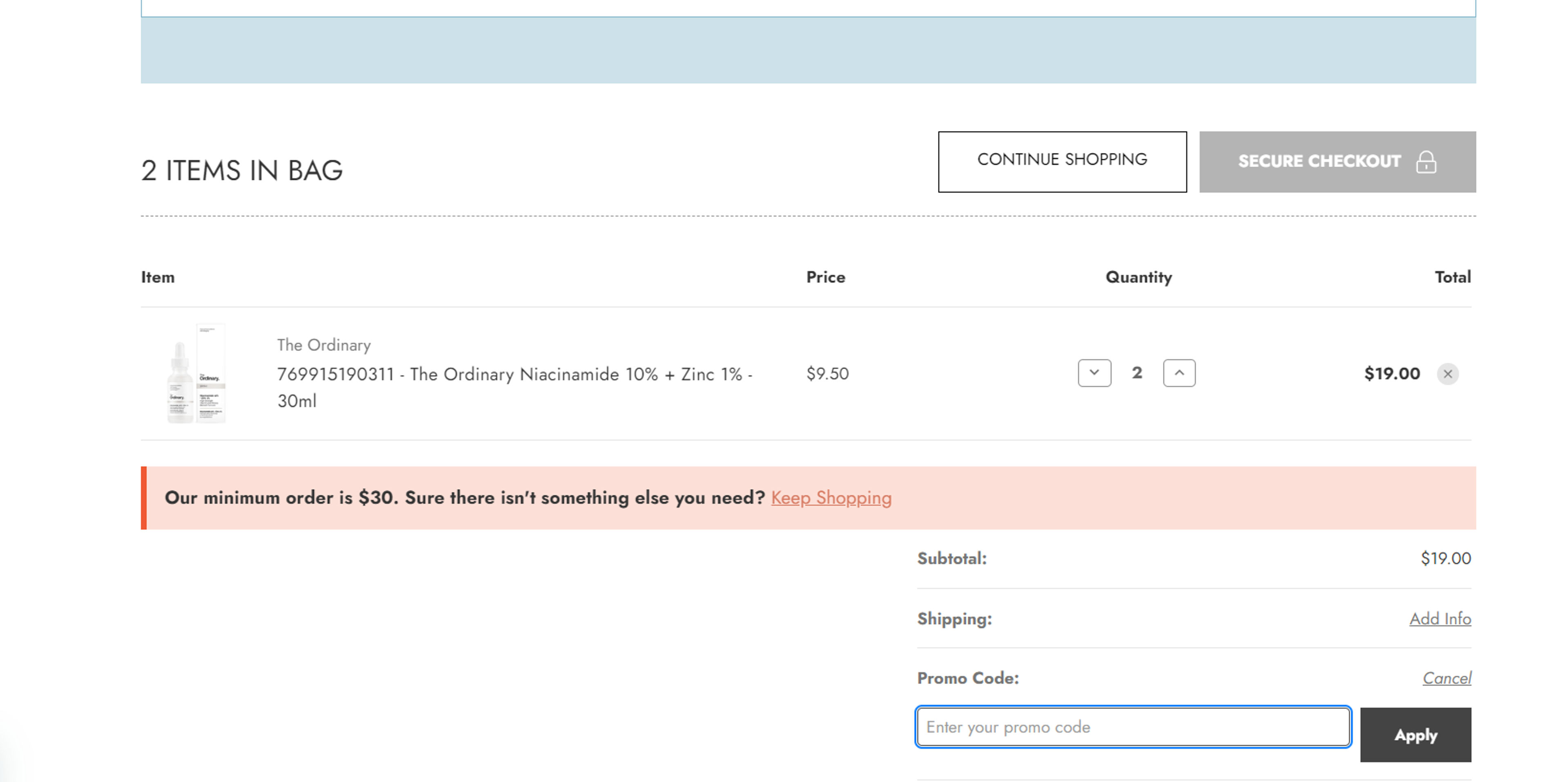This screenshot has height=782, width=1568.
Task: Click the Quantity column header
Action: [1138, 278]
